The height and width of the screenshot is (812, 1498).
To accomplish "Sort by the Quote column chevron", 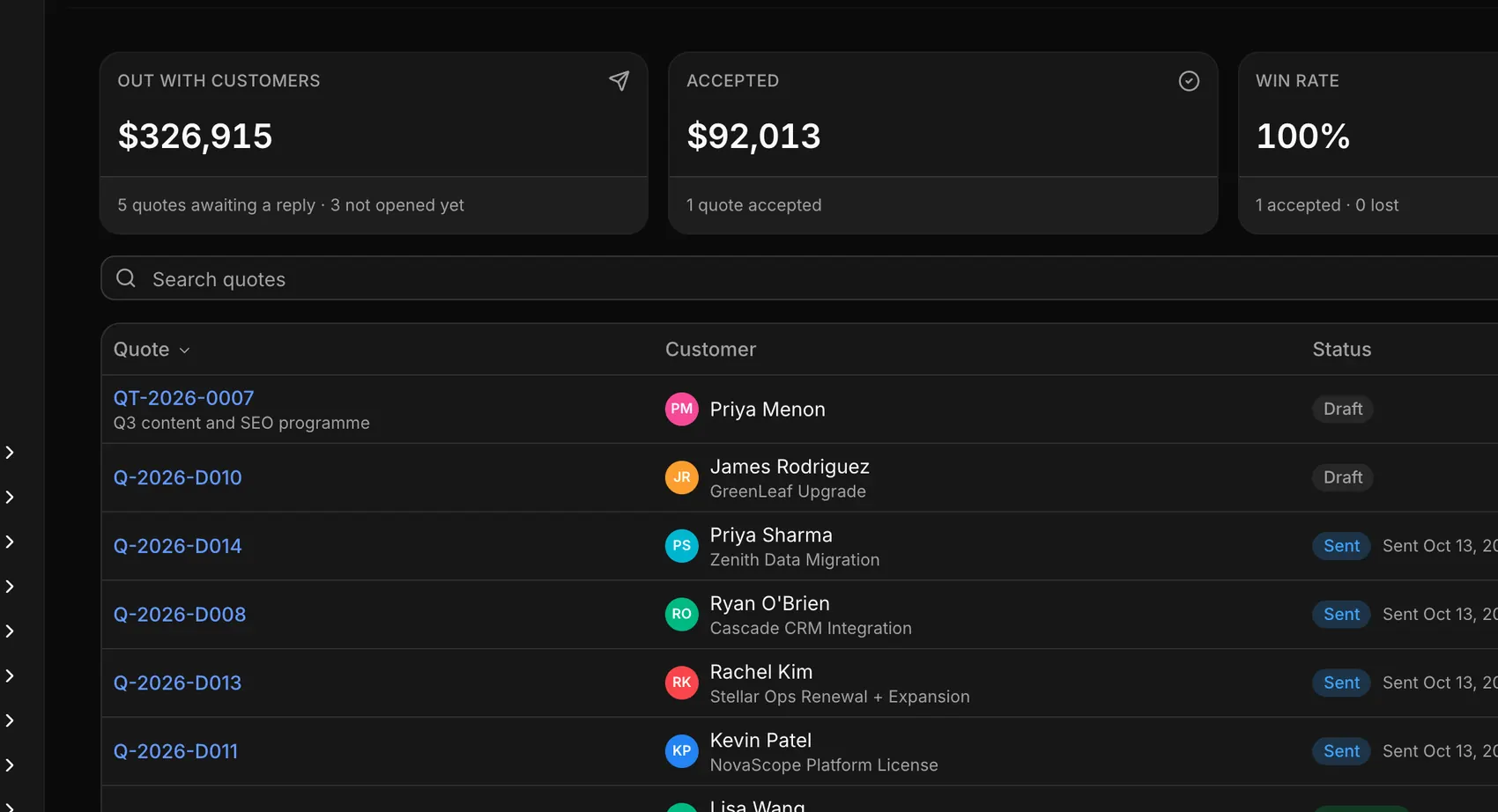I will tap(184, 351).
